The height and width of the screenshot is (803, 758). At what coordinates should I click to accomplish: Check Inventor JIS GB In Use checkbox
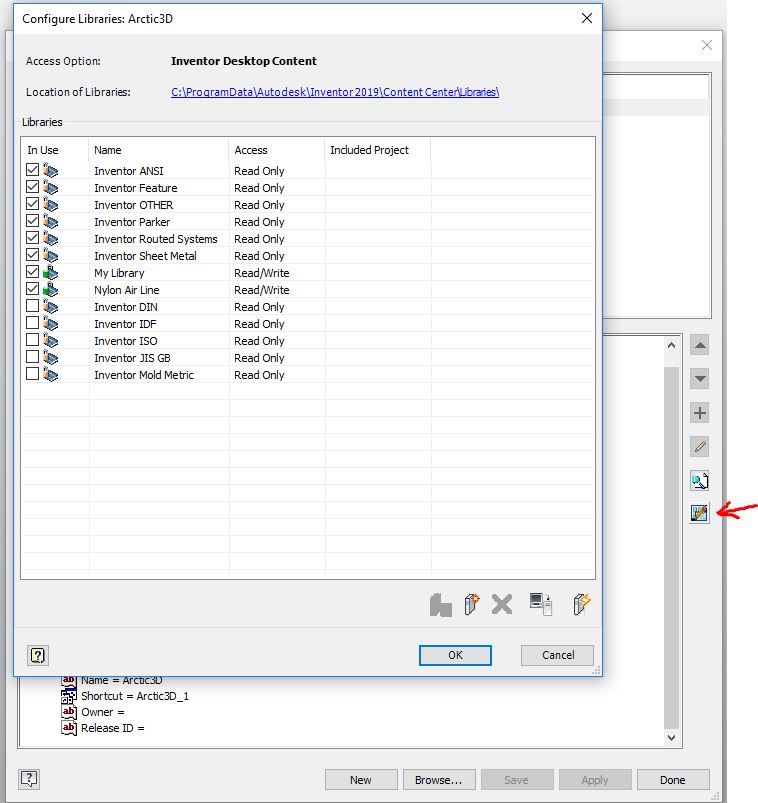pyautogui.click(x=32, y=356)
